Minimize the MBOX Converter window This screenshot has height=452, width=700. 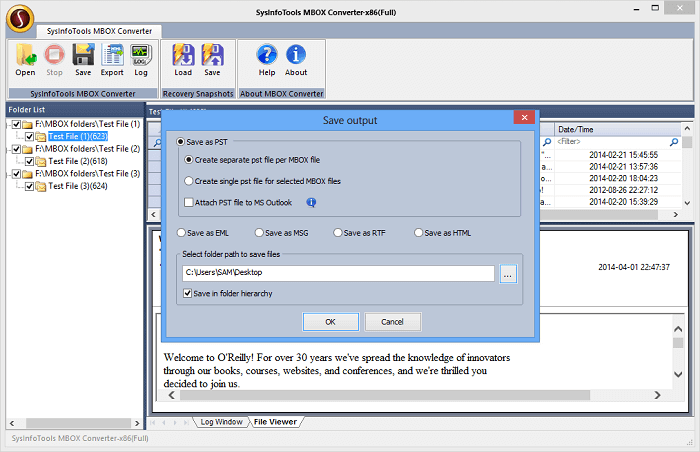point(636,8)
